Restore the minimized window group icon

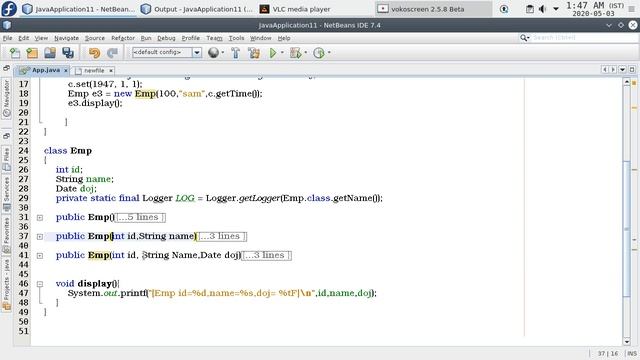click(x=6, y=69)
